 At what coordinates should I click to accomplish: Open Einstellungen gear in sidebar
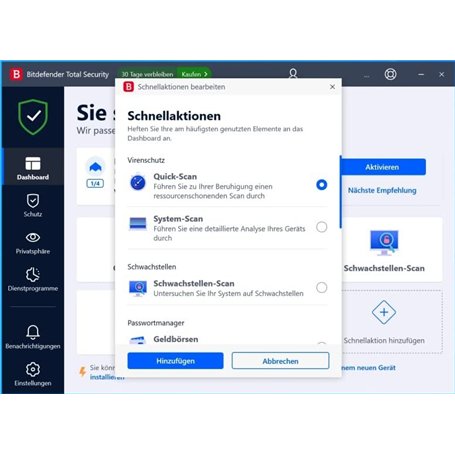point(33,369)
